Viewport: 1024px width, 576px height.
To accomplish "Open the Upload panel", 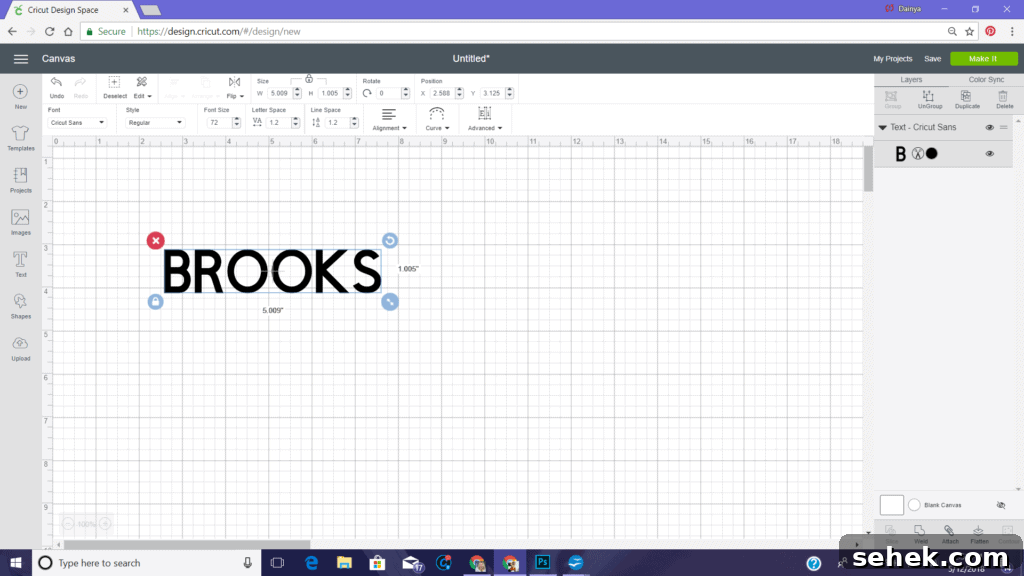I will [x=20, y=348].
